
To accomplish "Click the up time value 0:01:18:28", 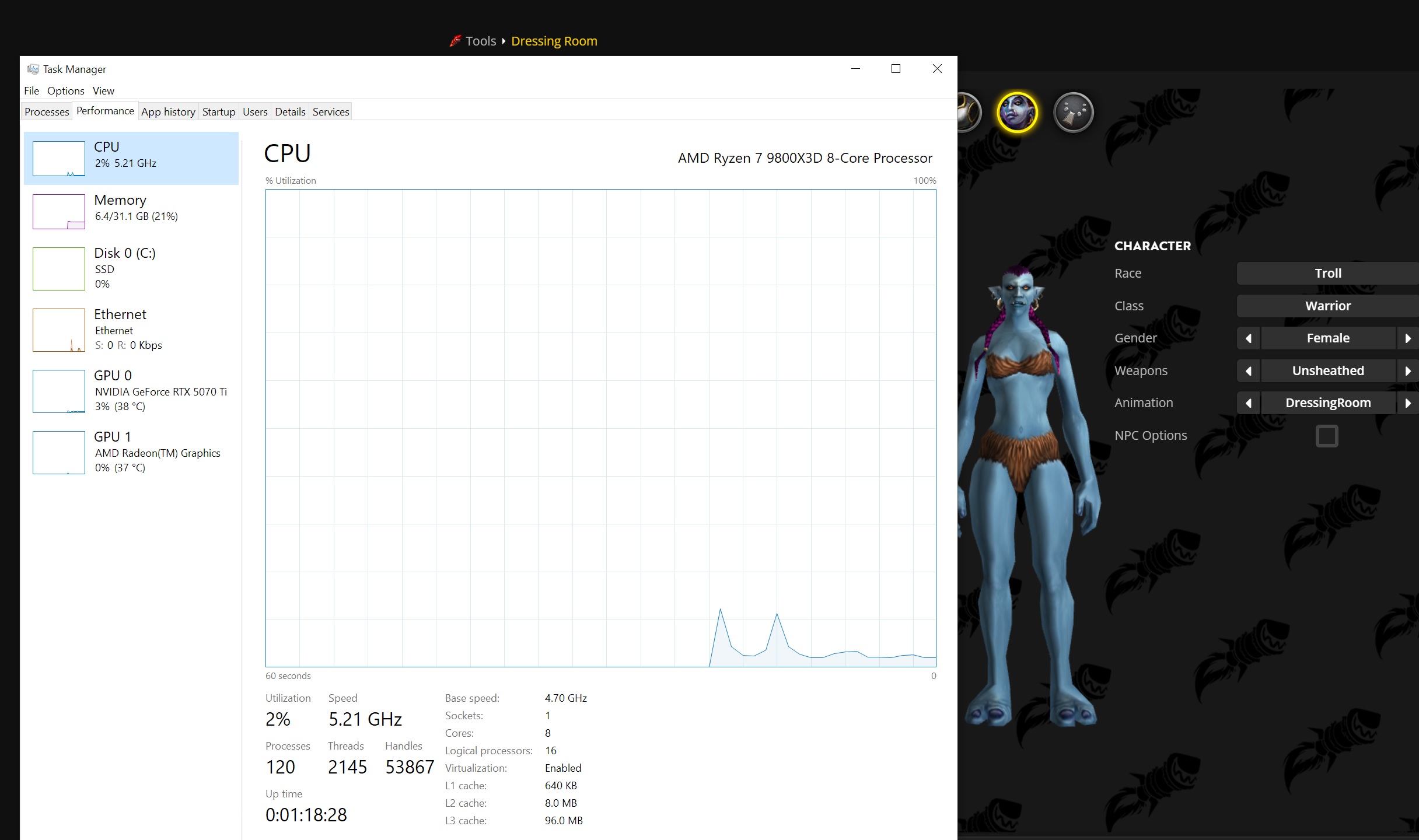I will point(306,815).
